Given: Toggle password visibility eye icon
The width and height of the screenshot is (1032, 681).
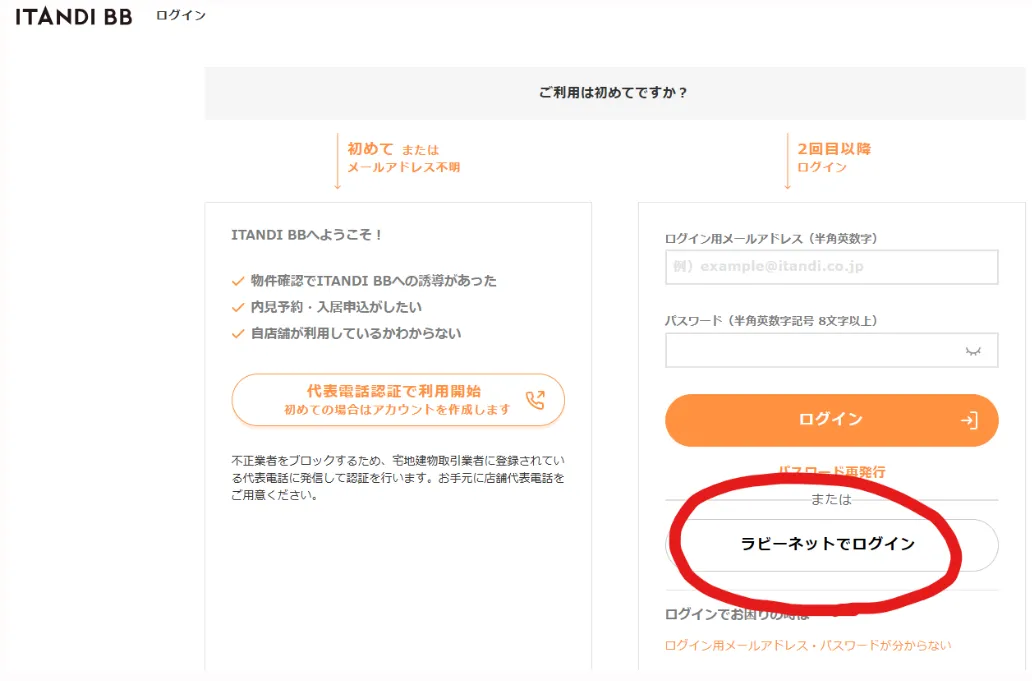Looking at the screenshot, I should 973,351.
